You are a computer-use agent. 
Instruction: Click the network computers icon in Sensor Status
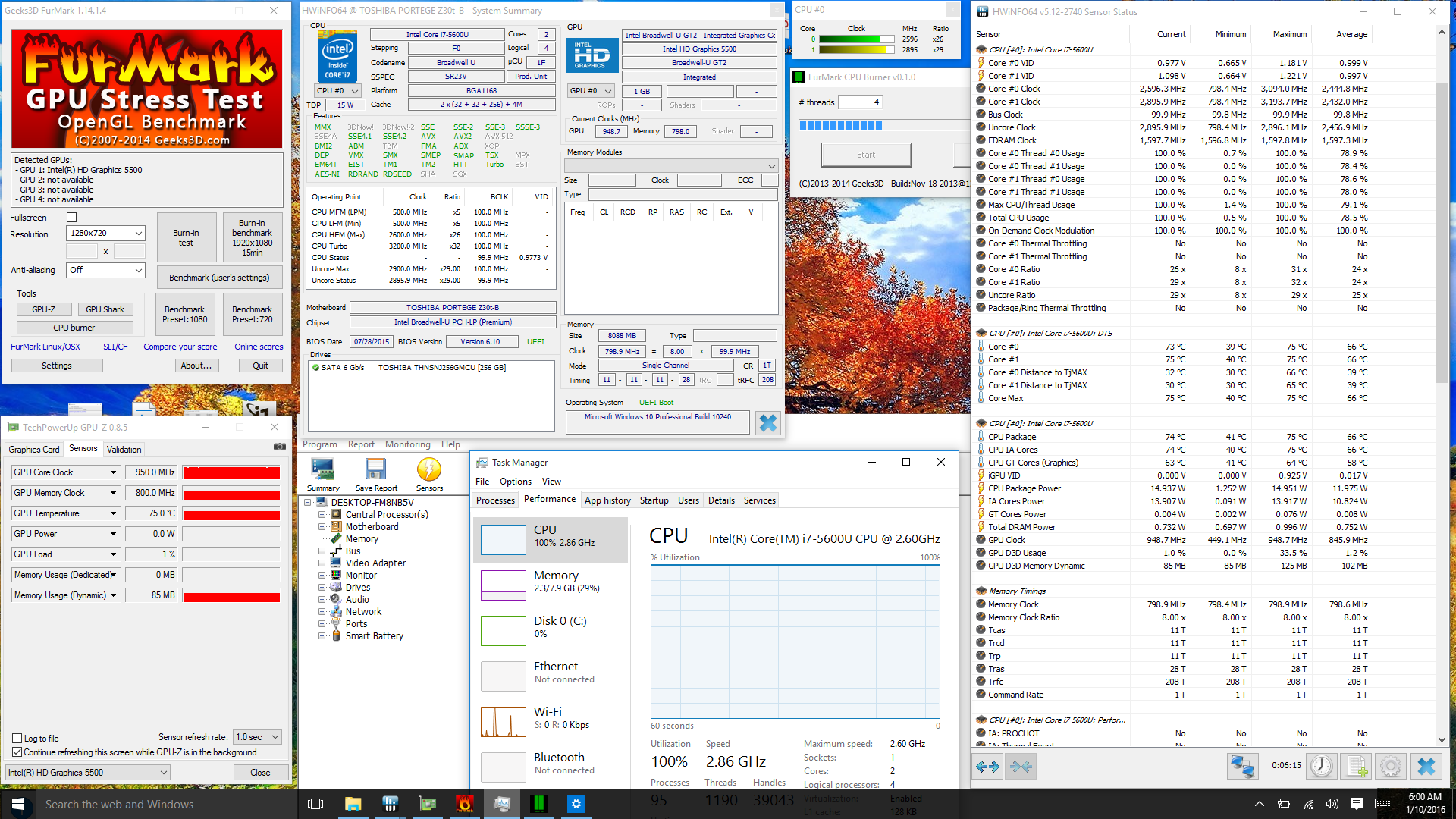point(1242,766)
